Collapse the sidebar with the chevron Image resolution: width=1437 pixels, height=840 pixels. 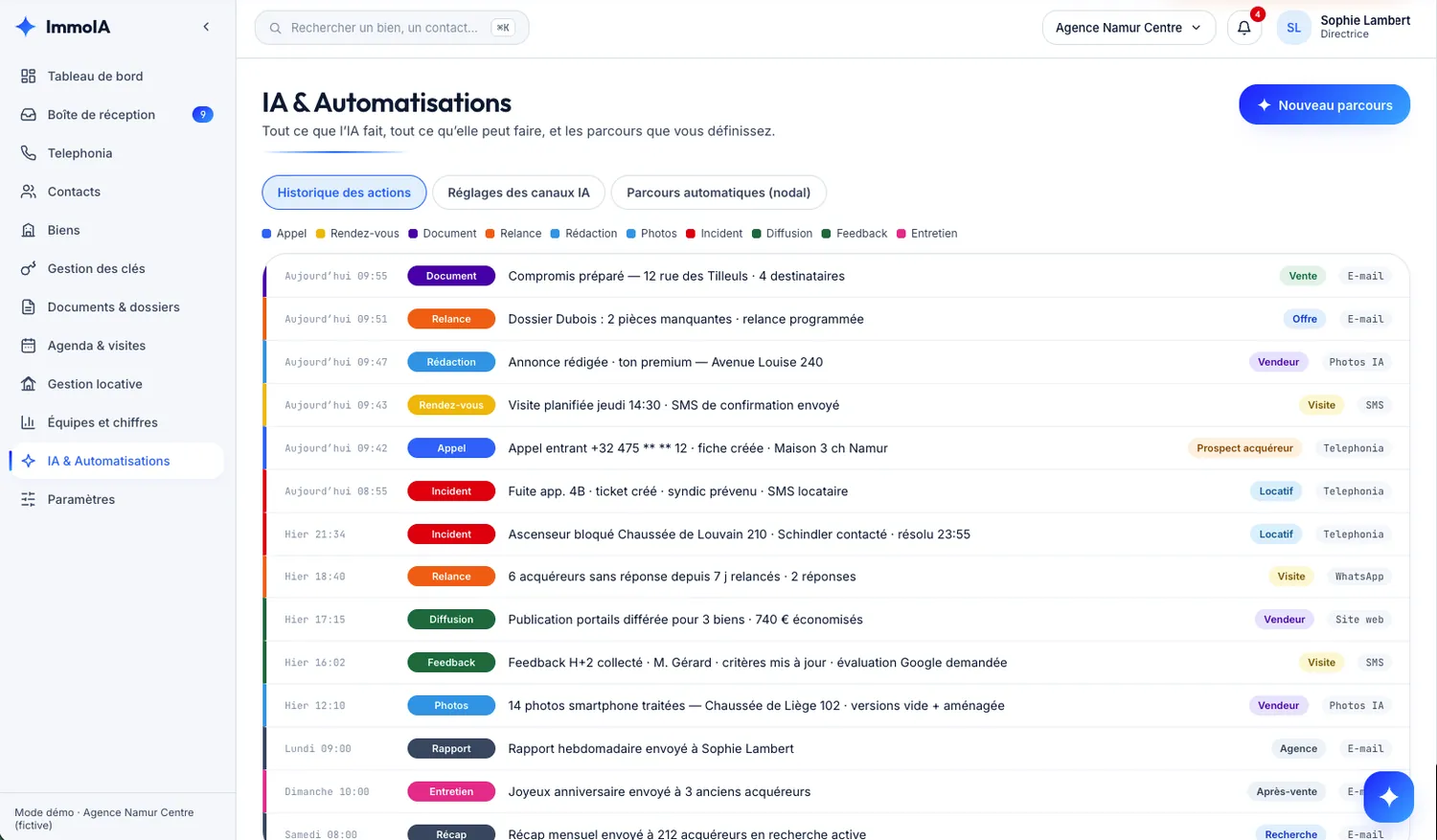pos(206,27)
